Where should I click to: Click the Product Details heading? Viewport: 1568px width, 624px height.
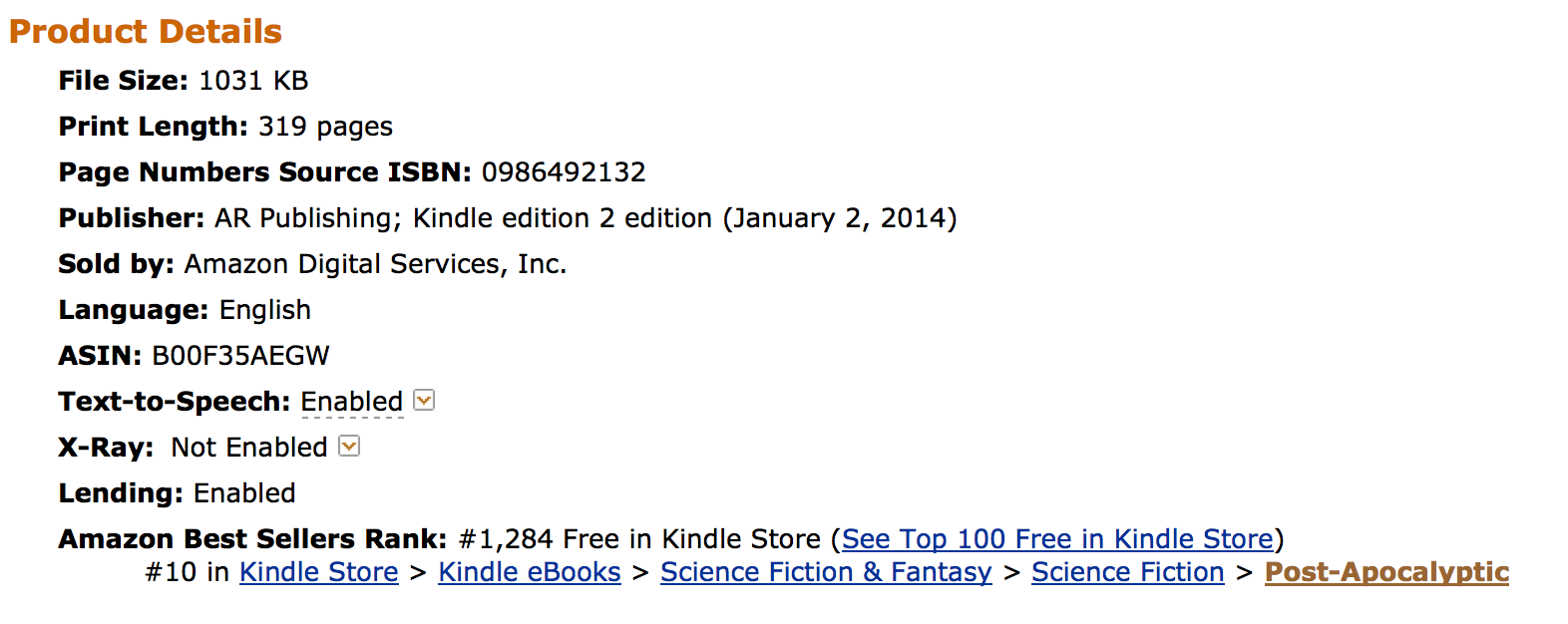click(146, 32)
